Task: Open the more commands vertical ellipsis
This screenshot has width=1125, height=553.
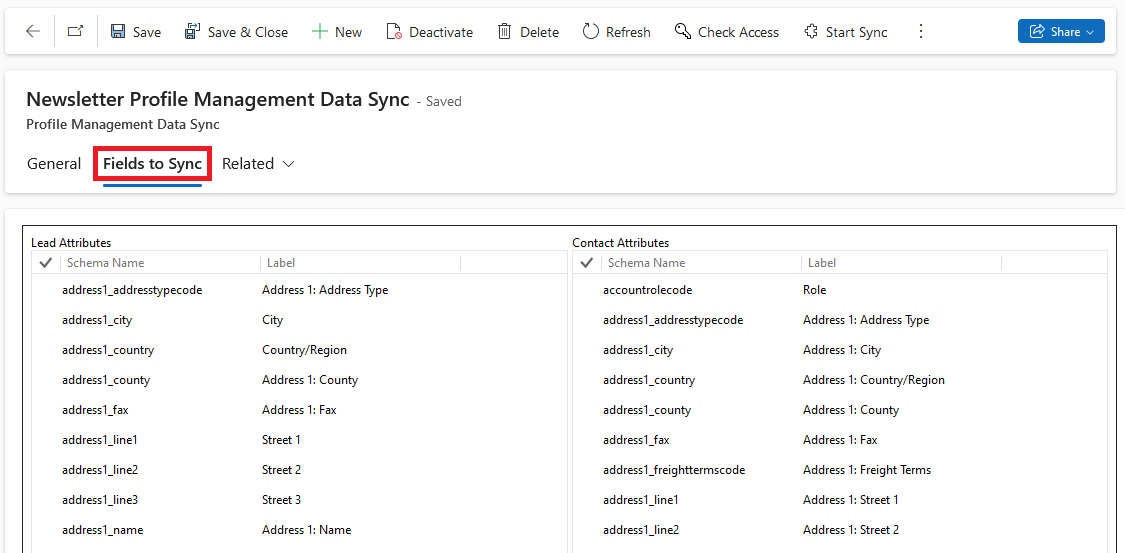Action: click(x=921, y=32)
